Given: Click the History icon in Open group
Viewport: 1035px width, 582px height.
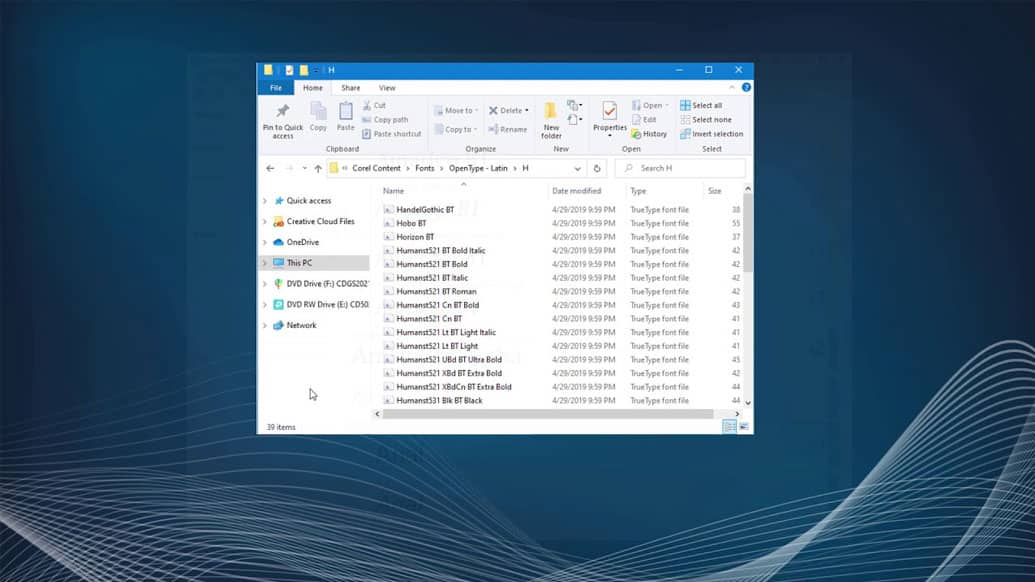Looking at the screenshot, I should (x=649, y=134).
